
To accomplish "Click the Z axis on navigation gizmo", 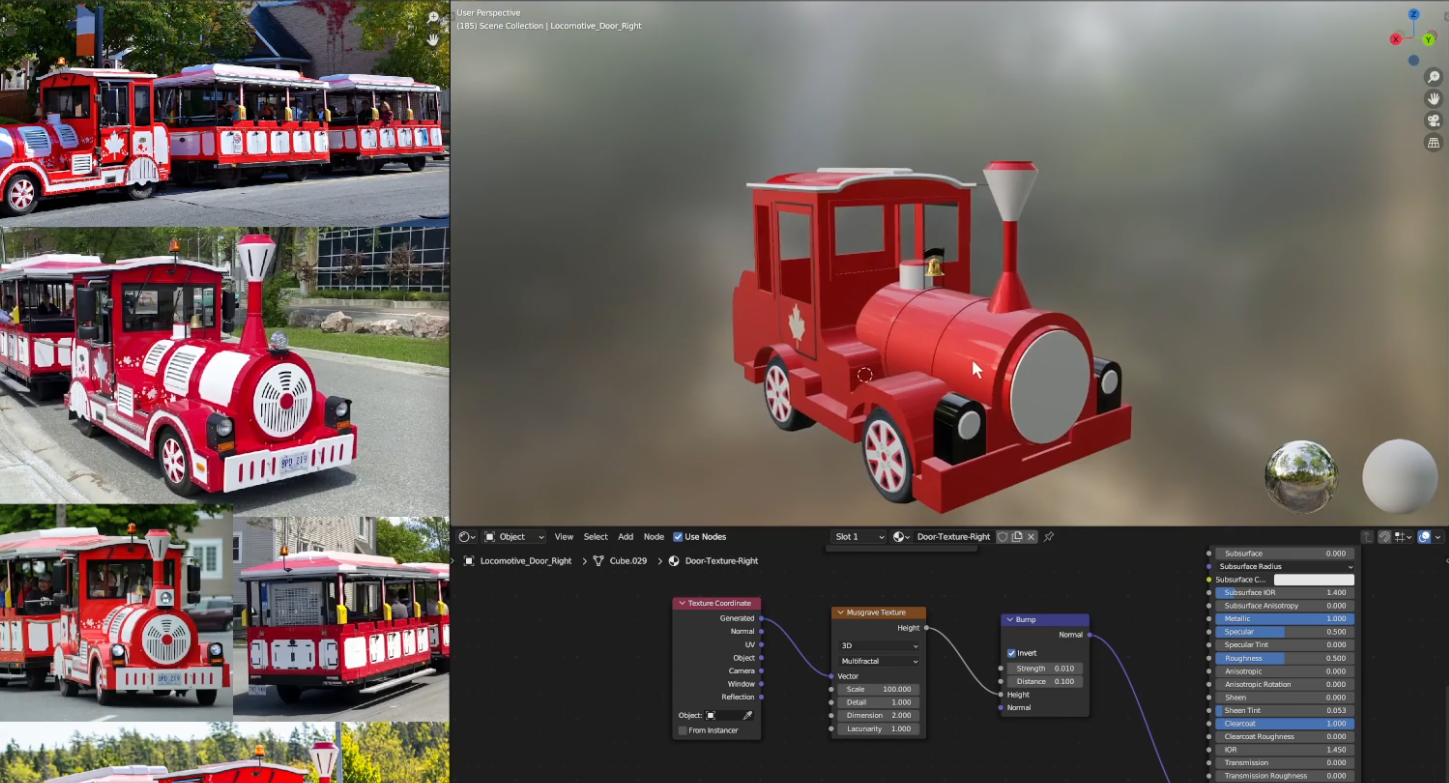I will 1414,15.
